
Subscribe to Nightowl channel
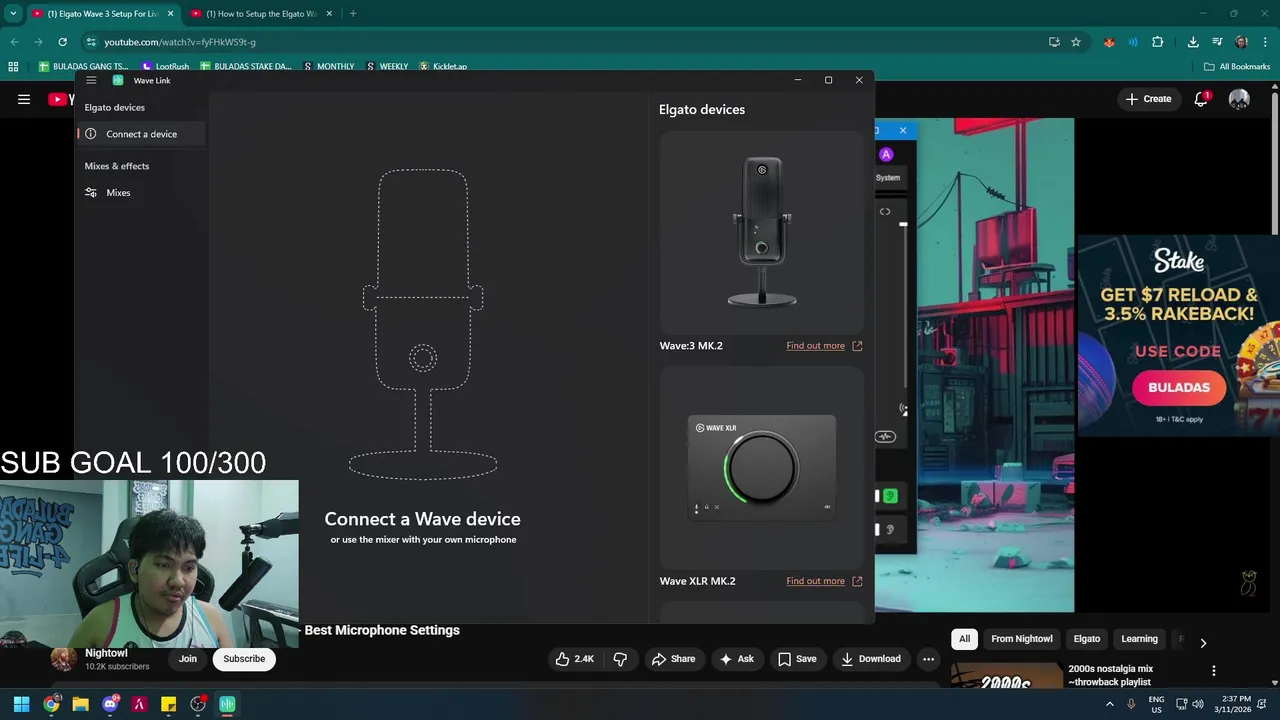244,659
